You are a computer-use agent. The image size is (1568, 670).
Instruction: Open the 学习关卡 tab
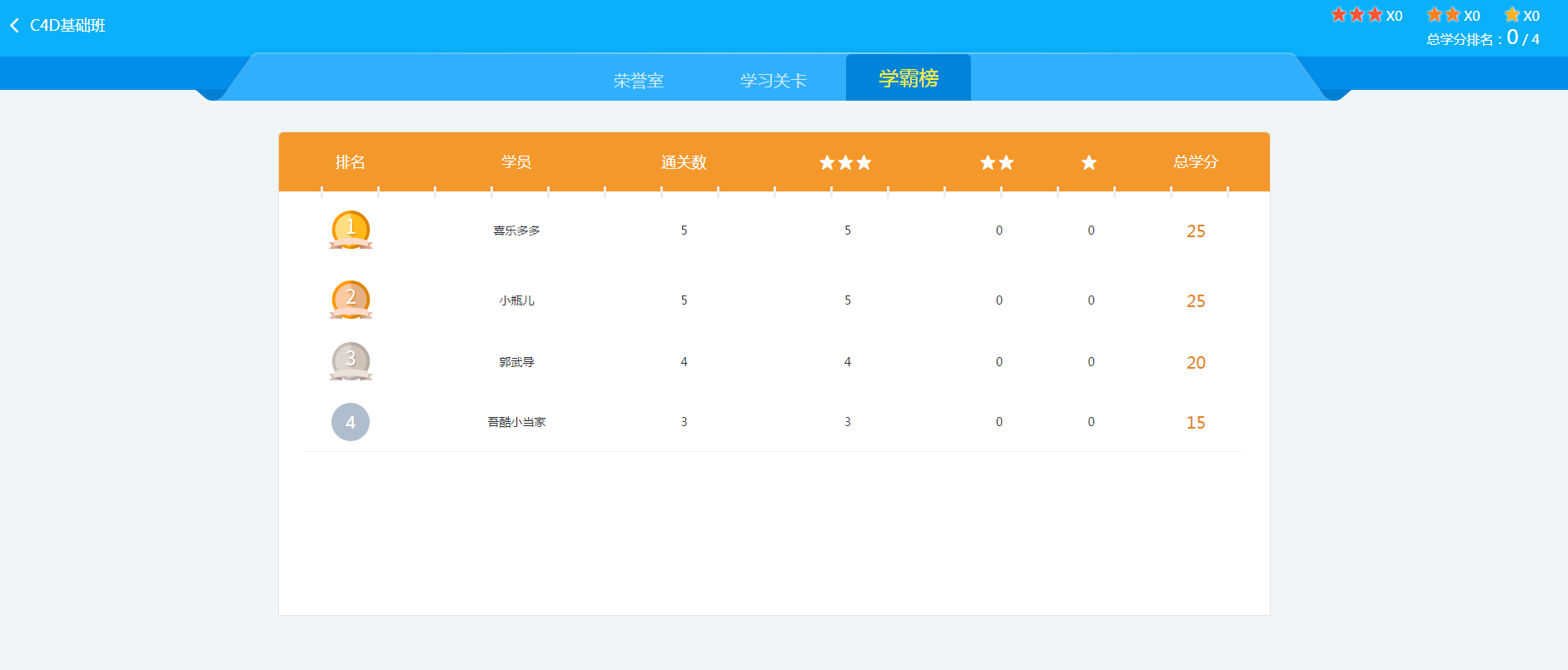tap(774, 81)
